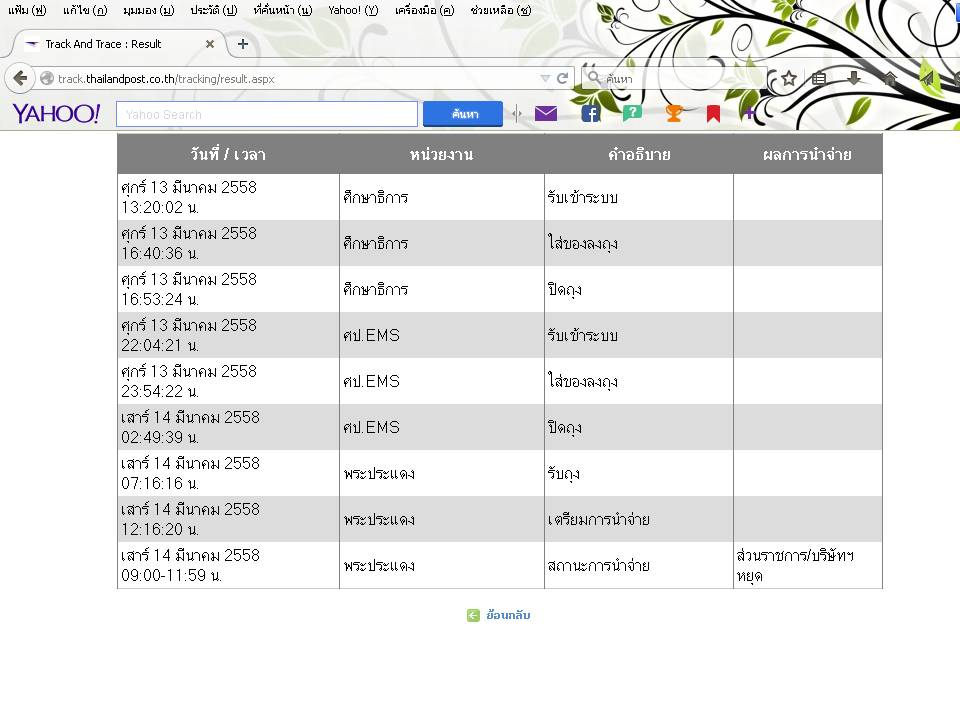Image resolution: width=960 pixels, height=720 pixels.
Task: Click the Yahoo toolbar separator handle
Action: [x=517, y=113]
